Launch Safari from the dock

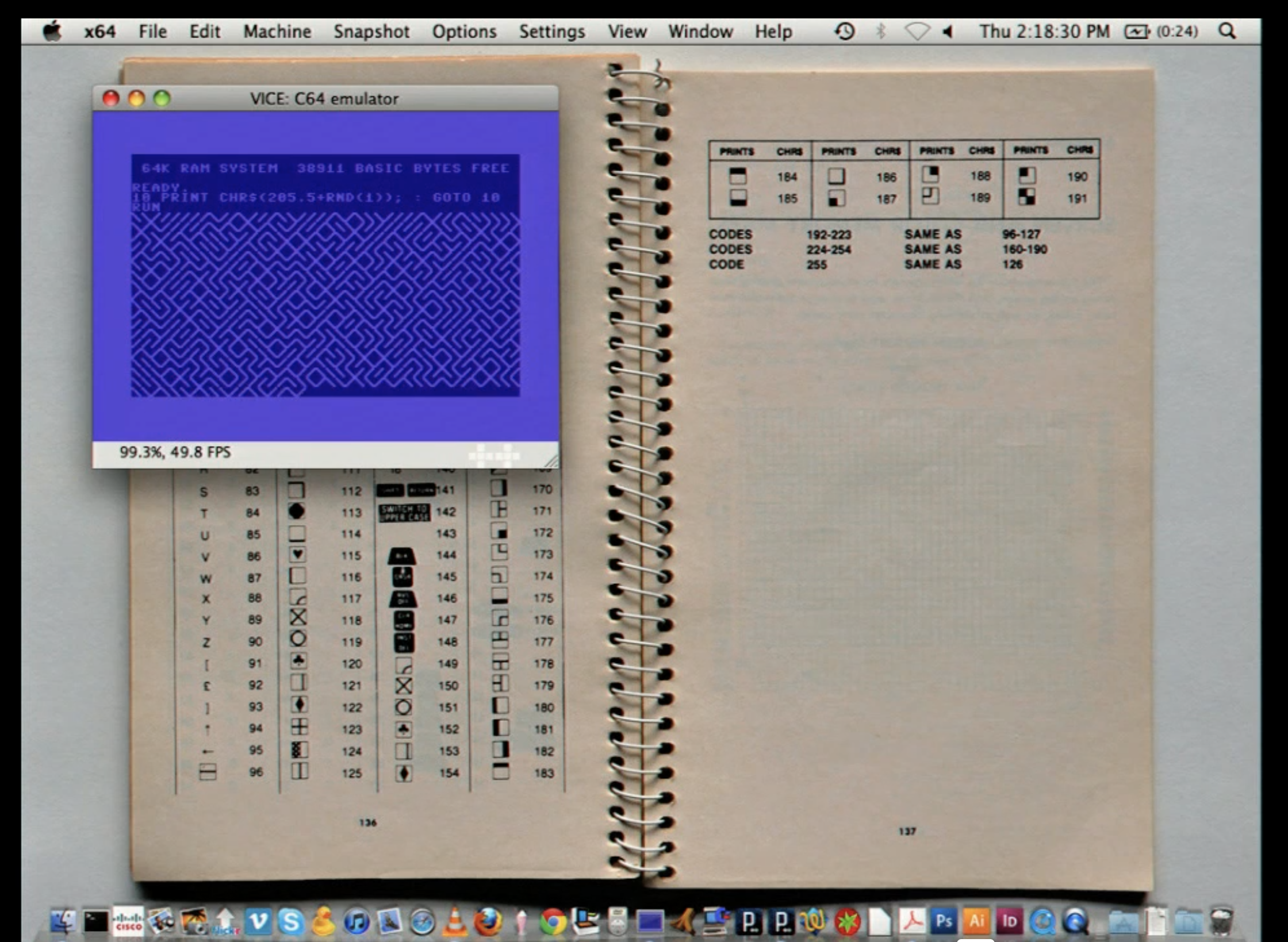click(422, 921)
